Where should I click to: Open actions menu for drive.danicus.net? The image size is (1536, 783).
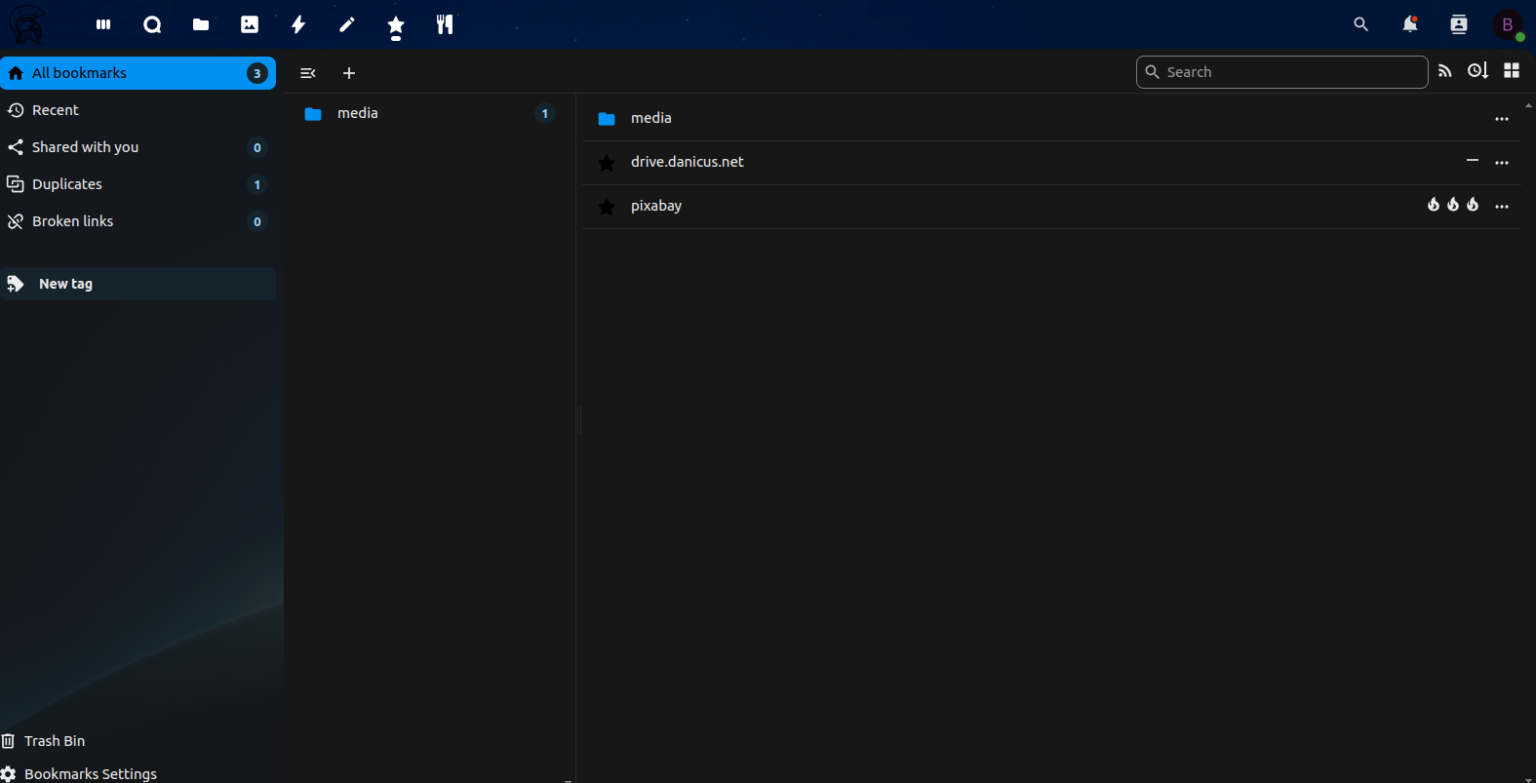click(1501, 162)
